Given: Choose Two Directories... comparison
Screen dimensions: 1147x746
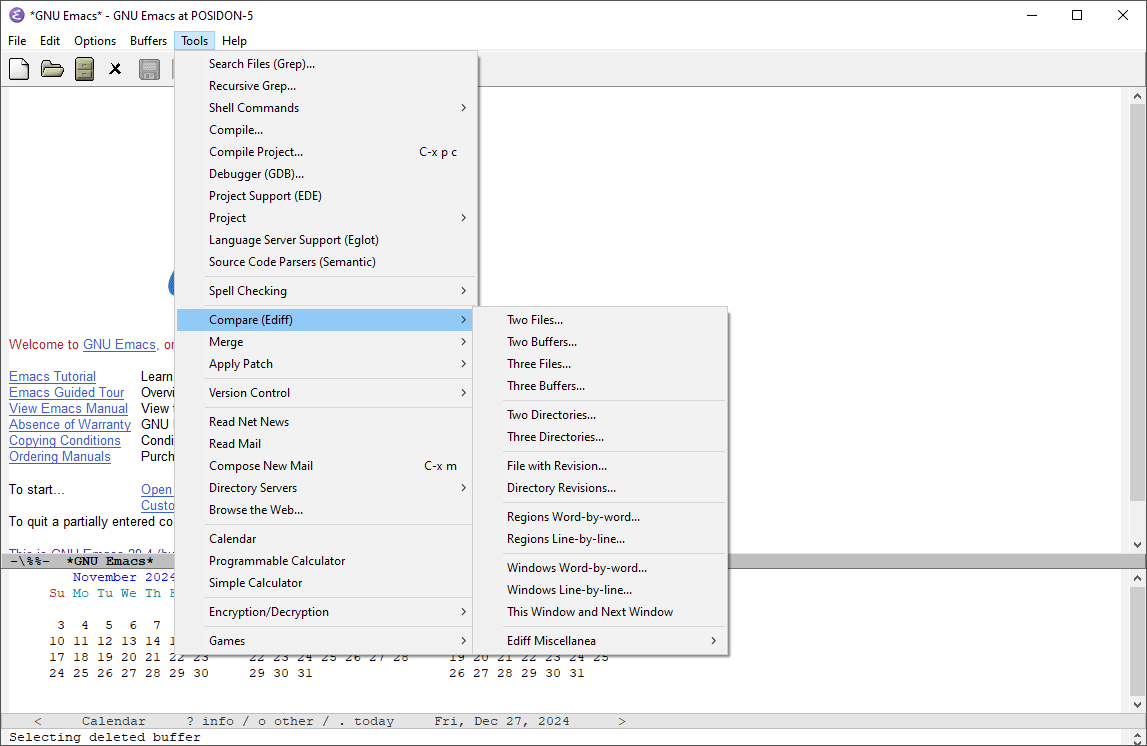Looking at the screenshot, I should (601, 415).
